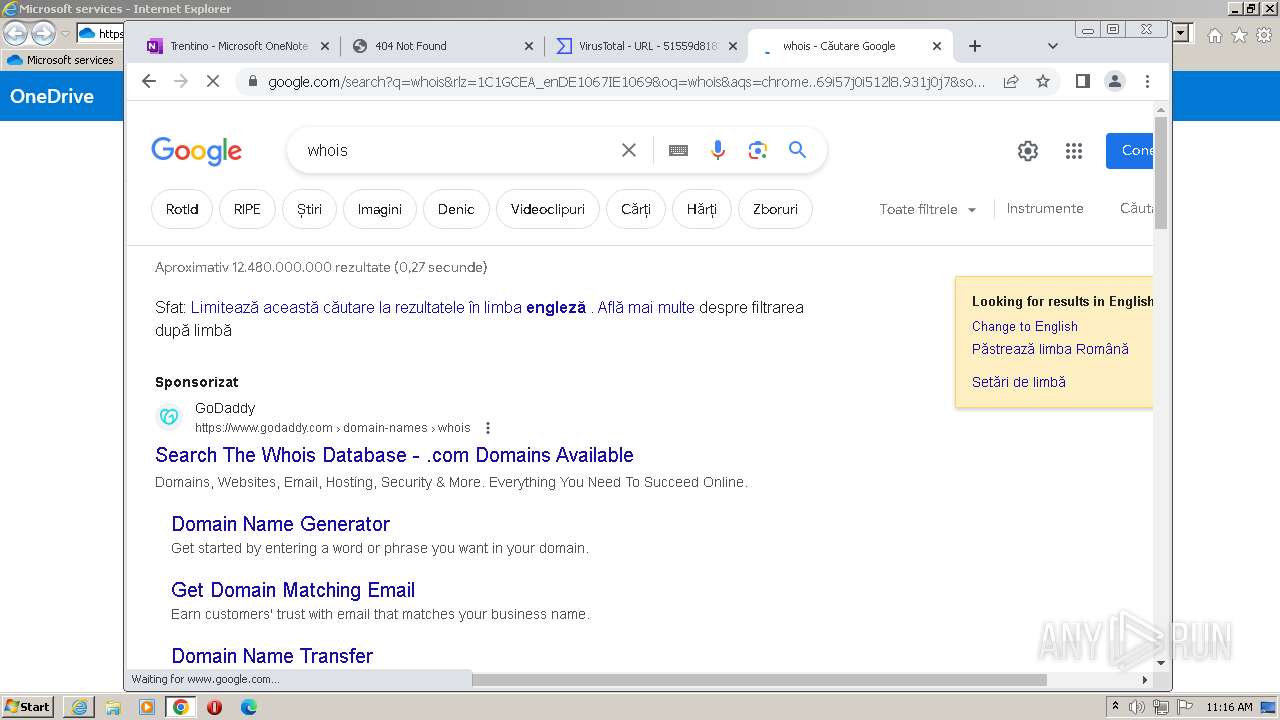This screenshot has height=720, width=1280.
Task: Open Opera from the taskbar
Action: pyautogui.click(x=214, y=707)
